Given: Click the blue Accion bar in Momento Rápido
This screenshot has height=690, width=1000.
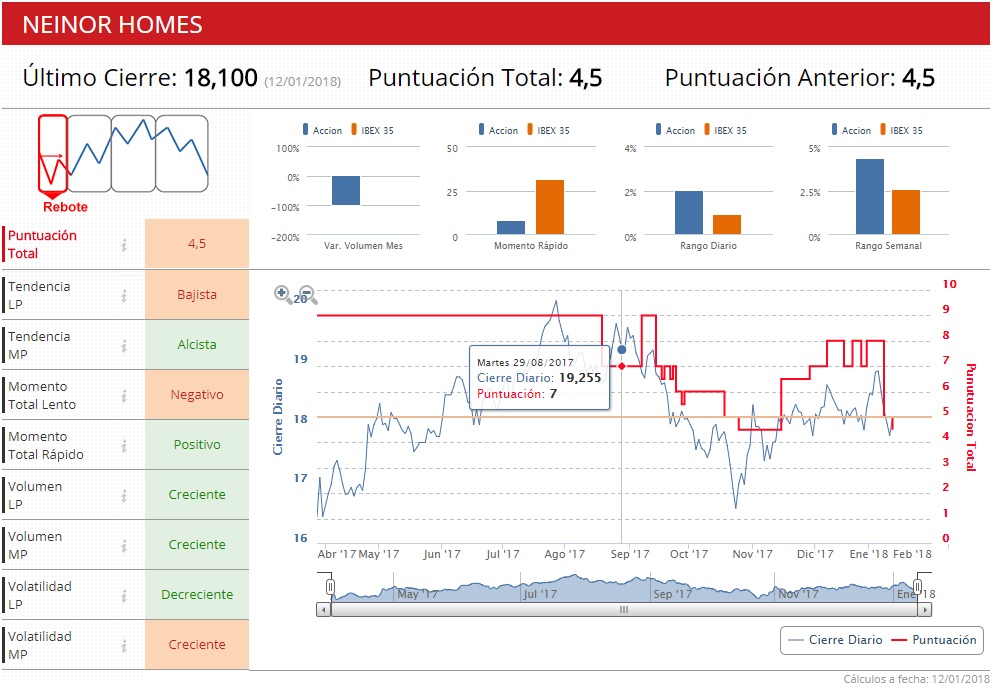Looking at the screenshot, I should pyautogui.click(x=511, y=228).
